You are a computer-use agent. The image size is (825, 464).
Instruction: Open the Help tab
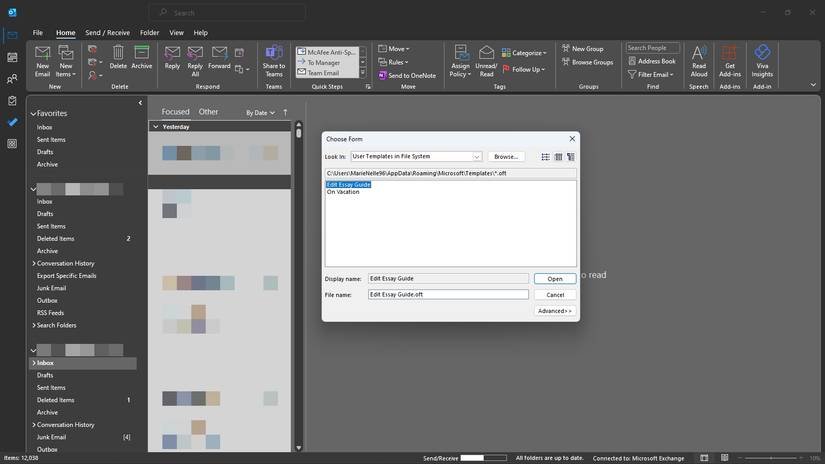point(200,33)
